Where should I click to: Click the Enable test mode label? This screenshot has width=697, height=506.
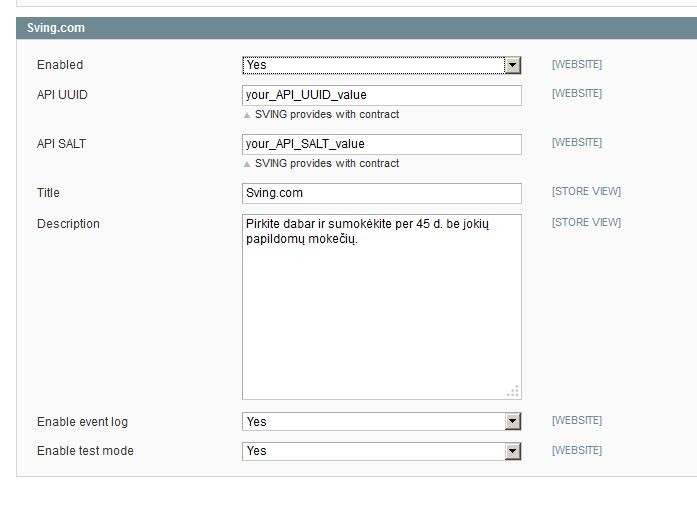(85, 451)
